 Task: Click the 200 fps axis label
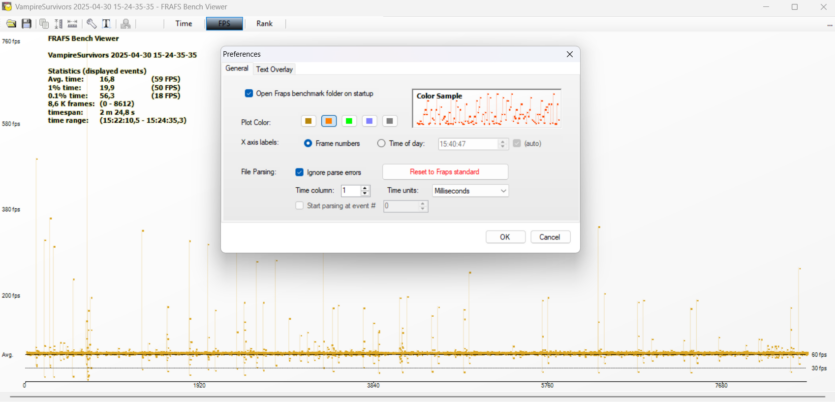click(x=11, y=296)
